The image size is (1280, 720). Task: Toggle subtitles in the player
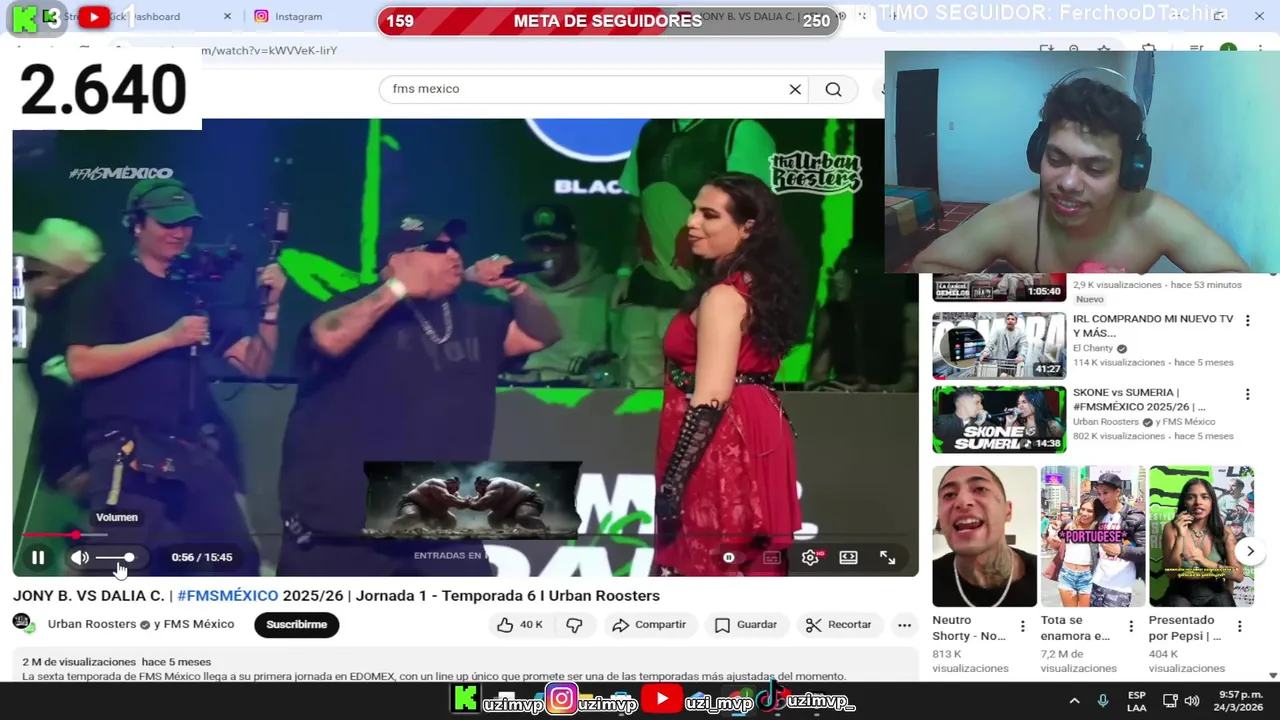772,558
